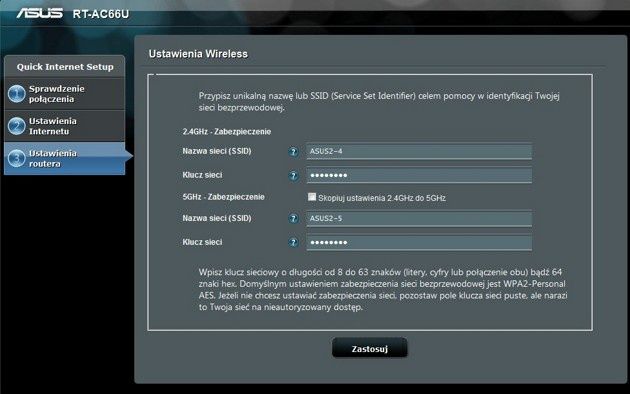
Task: Click the Przypisz unikalną nazwę description text
Action: [x=379, y=102]
